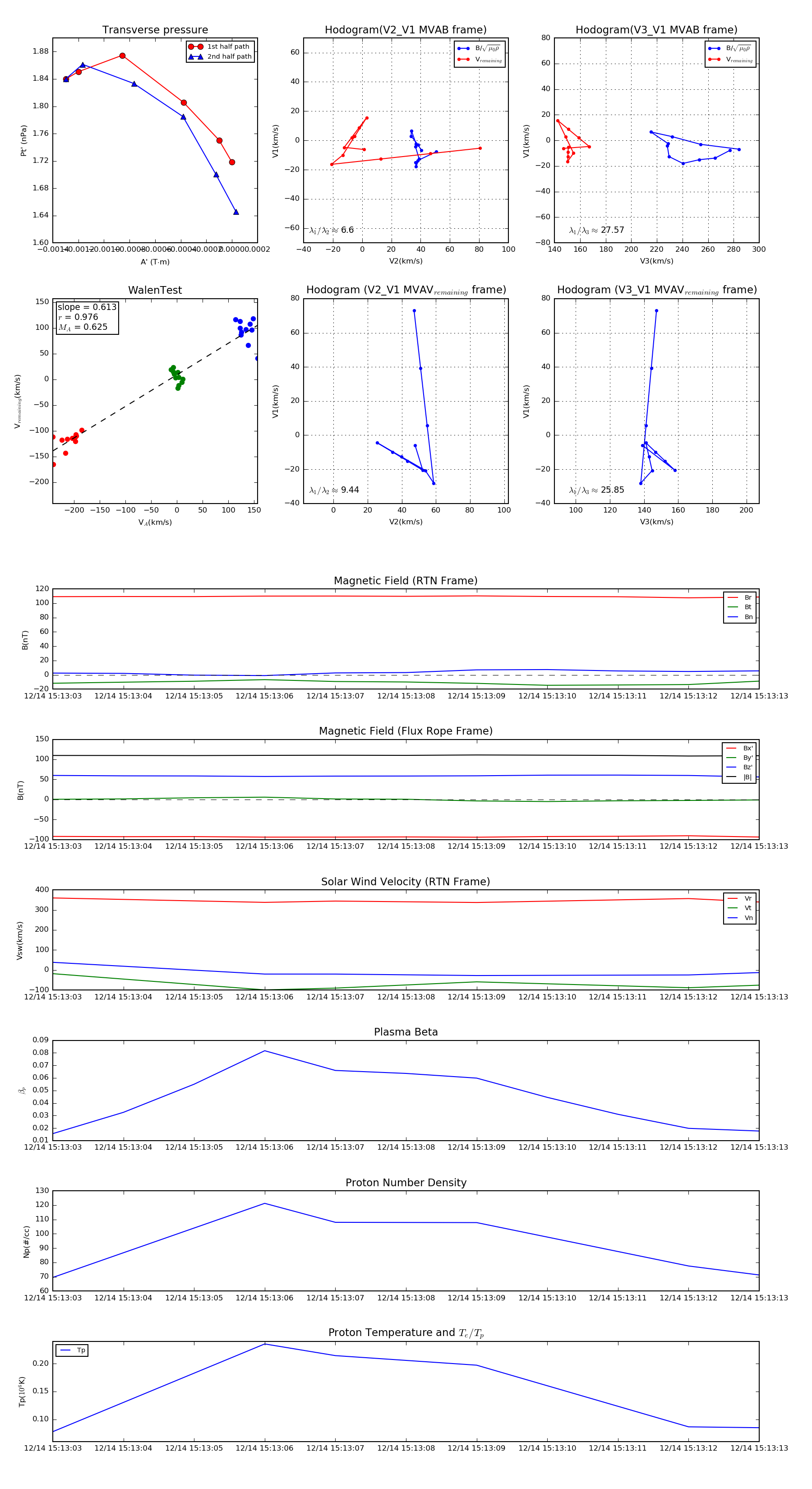The width and height of the screenshot is (812, 1489).
Task: Select the 'Vn' legend entry
Action: click(x=740, y=918)
